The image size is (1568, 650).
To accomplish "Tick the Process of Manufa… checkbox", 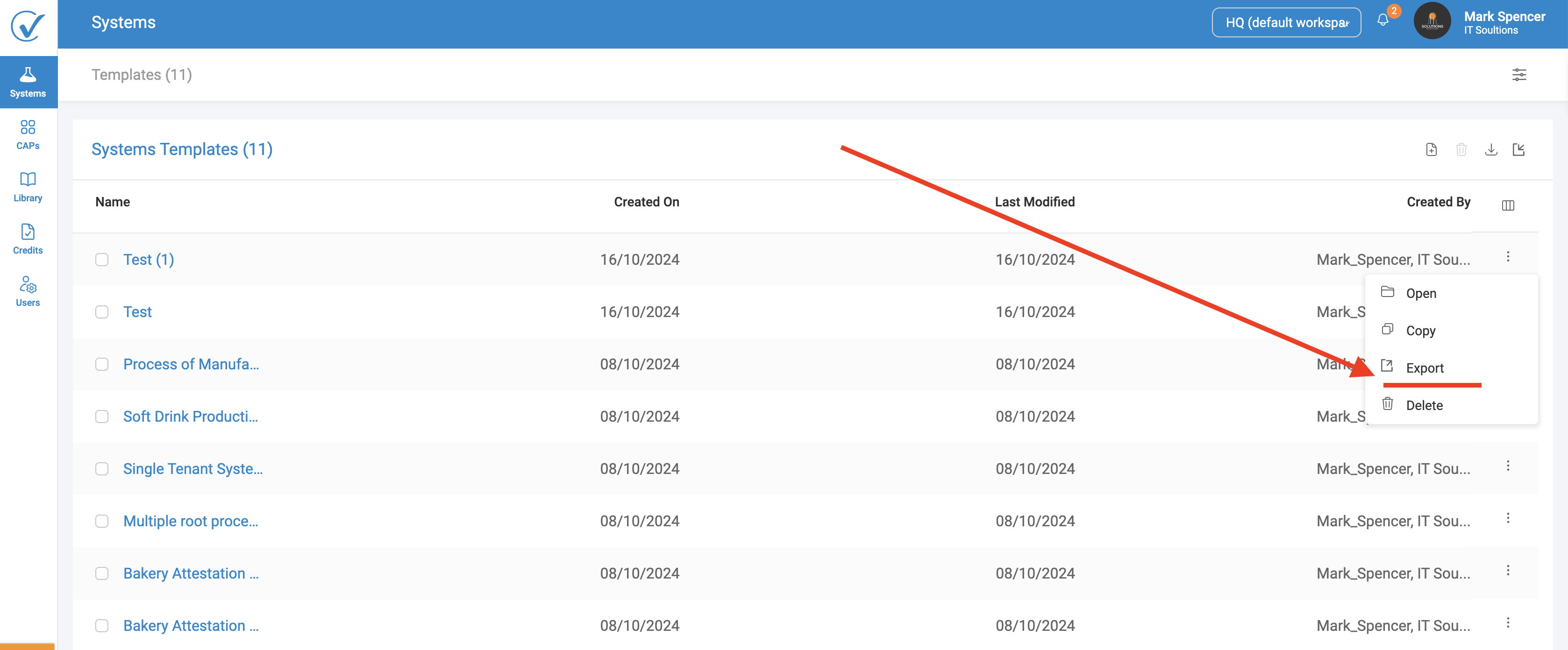I will [102, 365].
